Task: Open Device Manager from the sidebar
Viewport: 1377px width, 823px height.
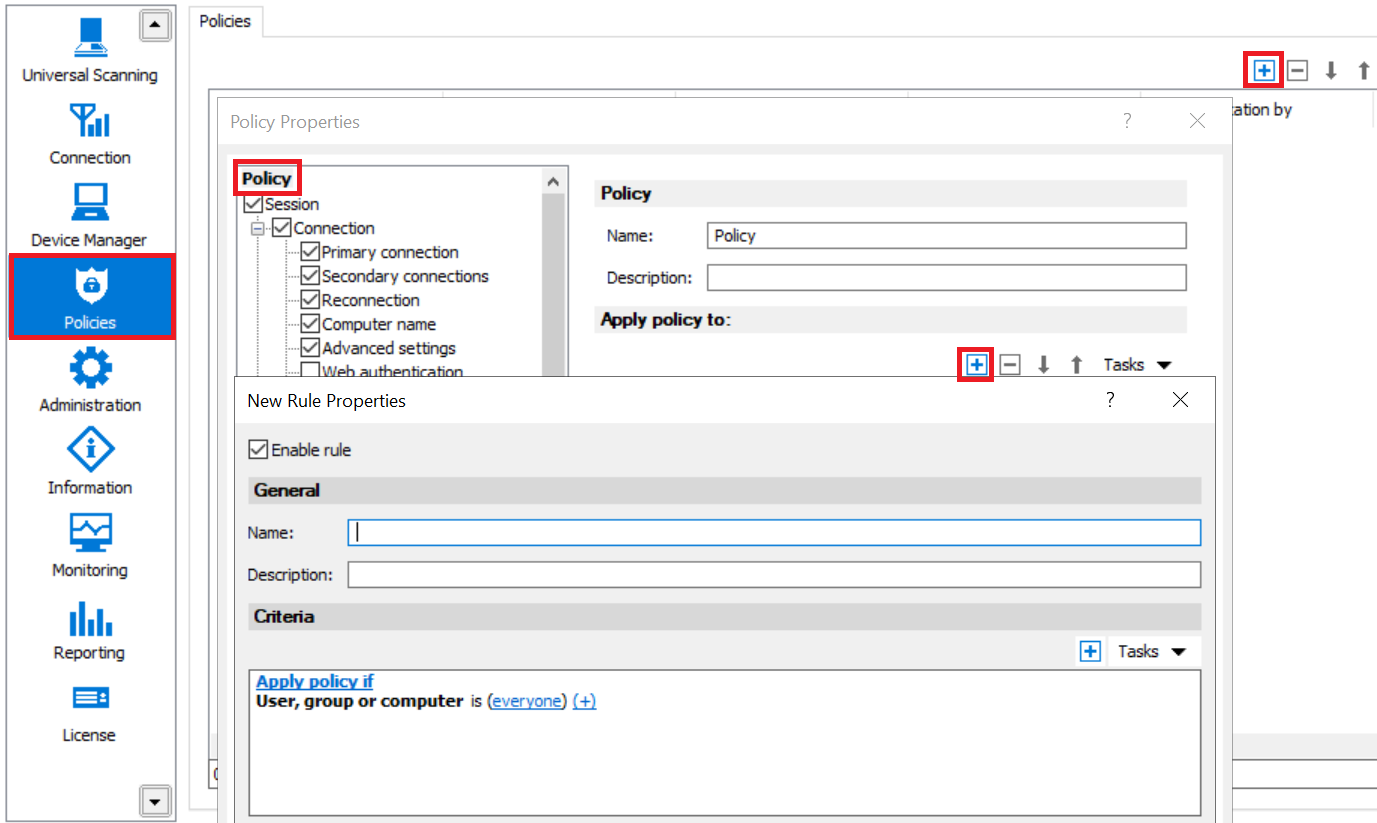Action: click(90, 214)
